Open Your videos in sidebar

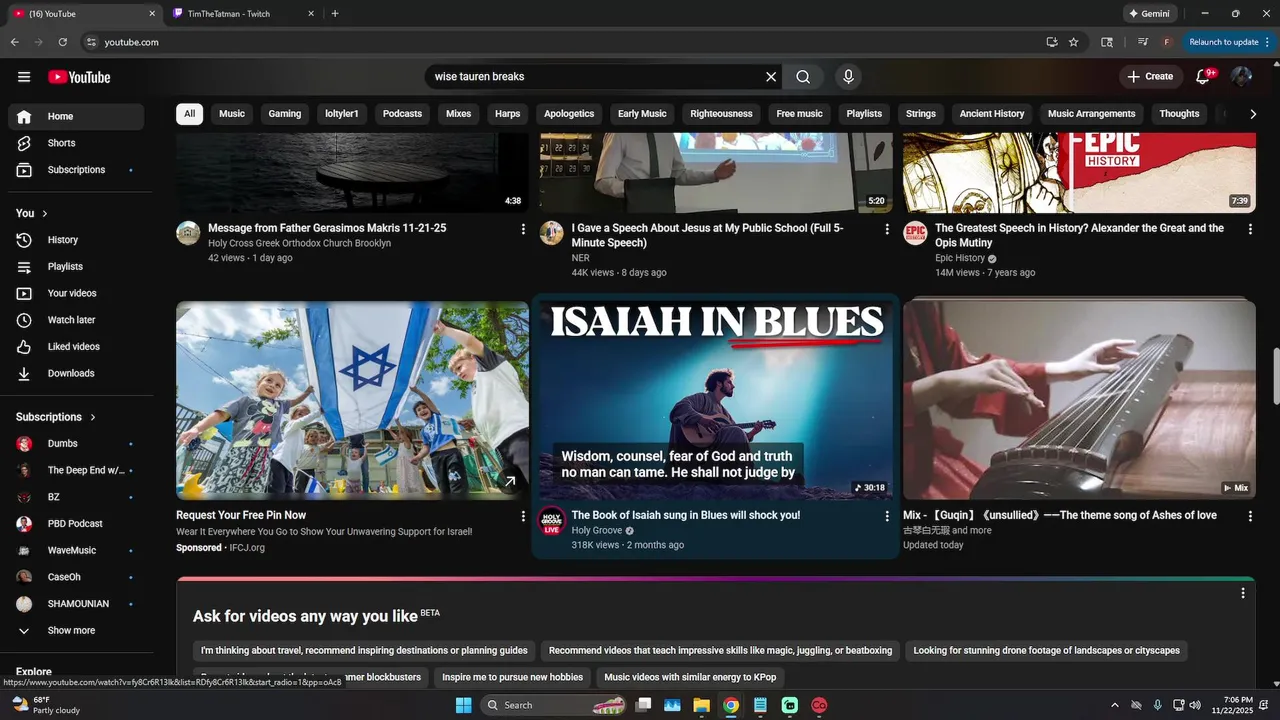click(x=76, y=293)
